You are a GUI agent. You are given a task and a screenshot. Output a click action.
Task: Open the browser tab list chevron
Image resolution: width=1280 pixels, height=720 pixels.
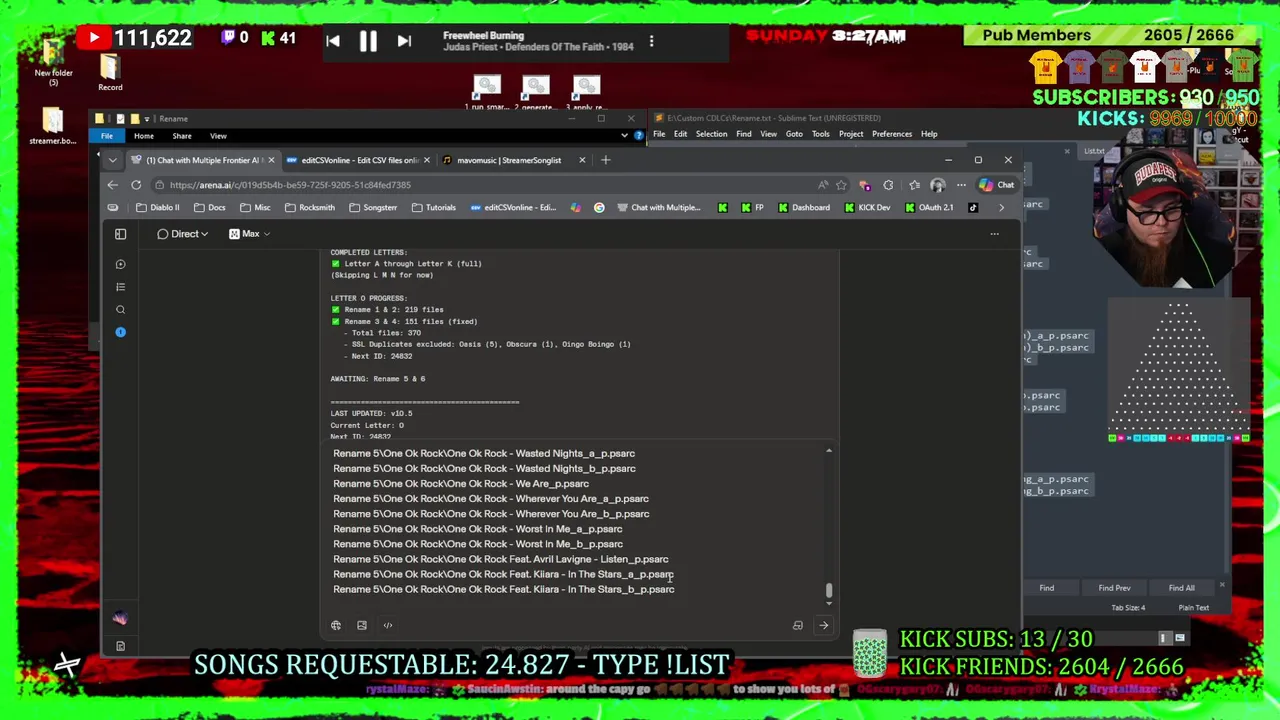click(x=112, y=160)
